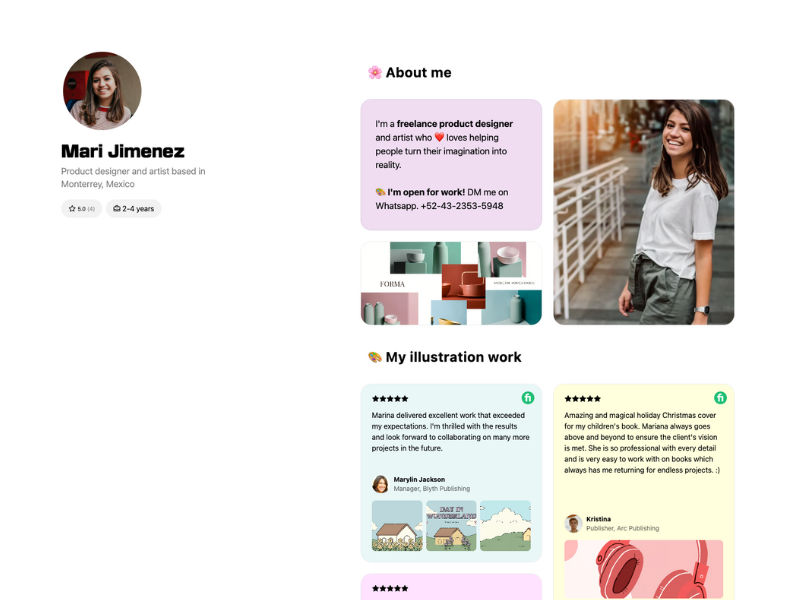The height and width of the screenshot is (600, 800).
Task: Click palette emoji beside My illustration work
Action: coord(375,357)
